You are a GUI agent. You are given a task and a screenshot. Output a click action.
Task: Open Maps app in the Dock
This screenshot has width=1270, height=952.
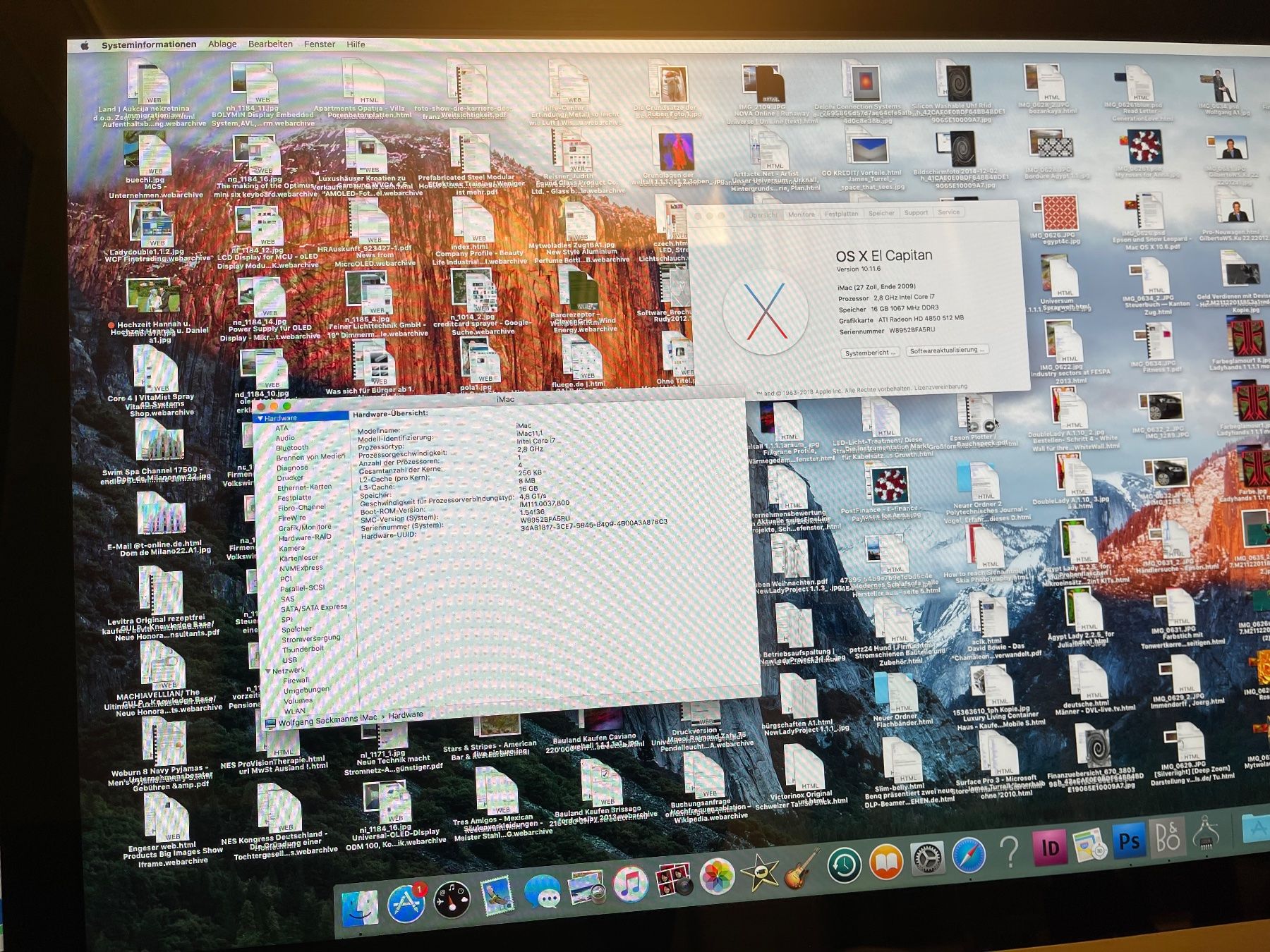tap(1089, 844)
